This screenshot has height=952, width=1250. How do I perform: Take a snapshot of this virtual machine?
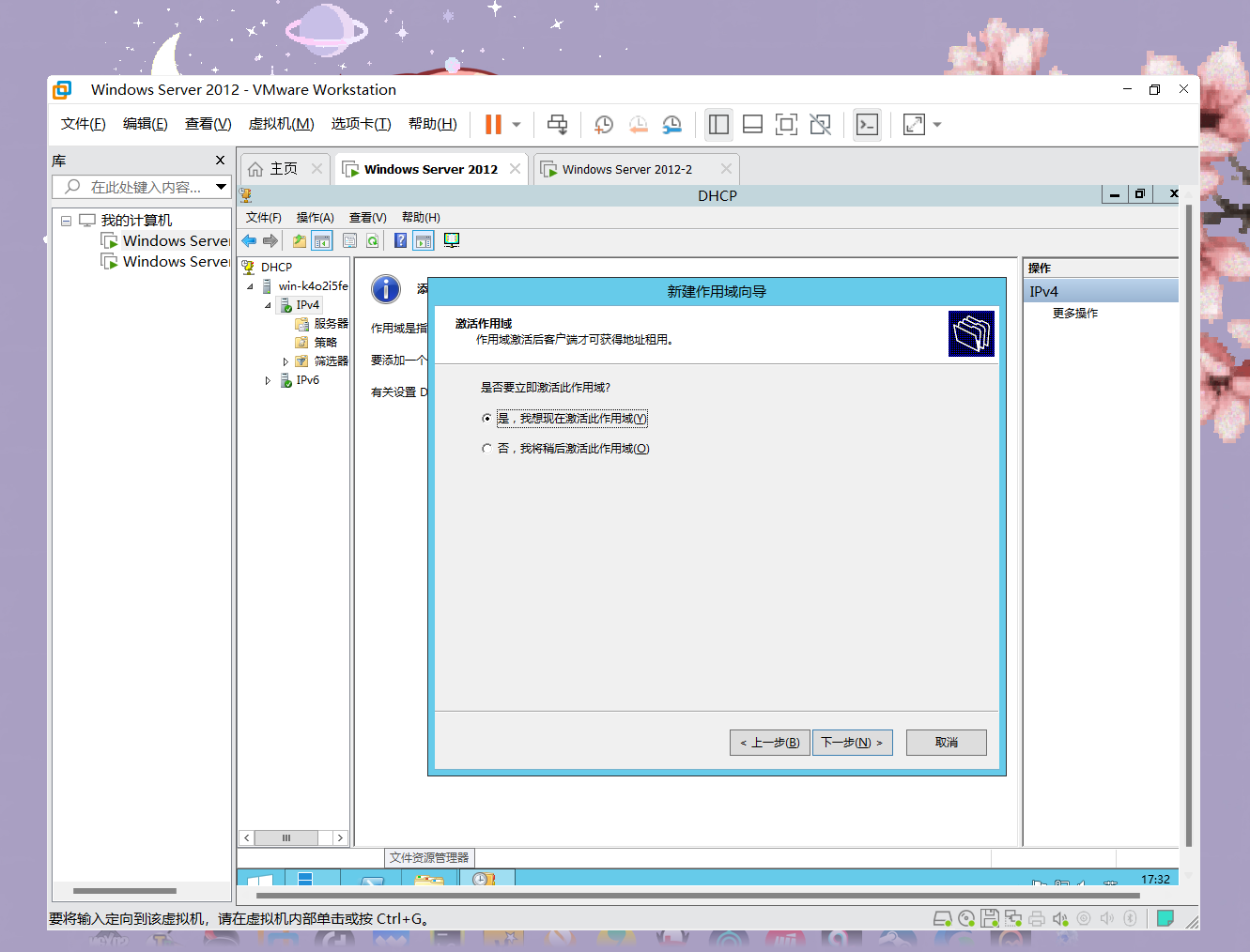coord(604,124)
